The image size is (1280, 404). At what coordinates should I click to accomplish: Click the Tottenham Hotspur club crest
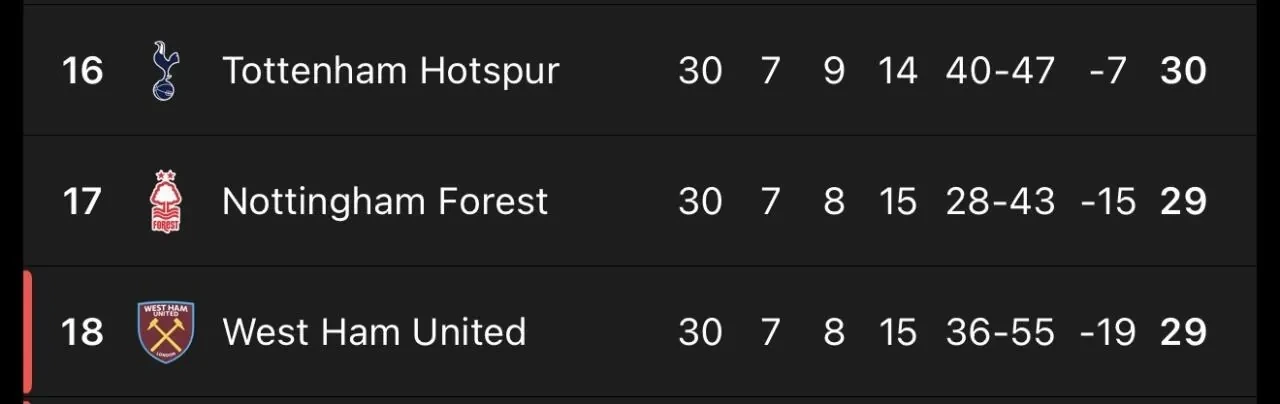pos(165,71)
